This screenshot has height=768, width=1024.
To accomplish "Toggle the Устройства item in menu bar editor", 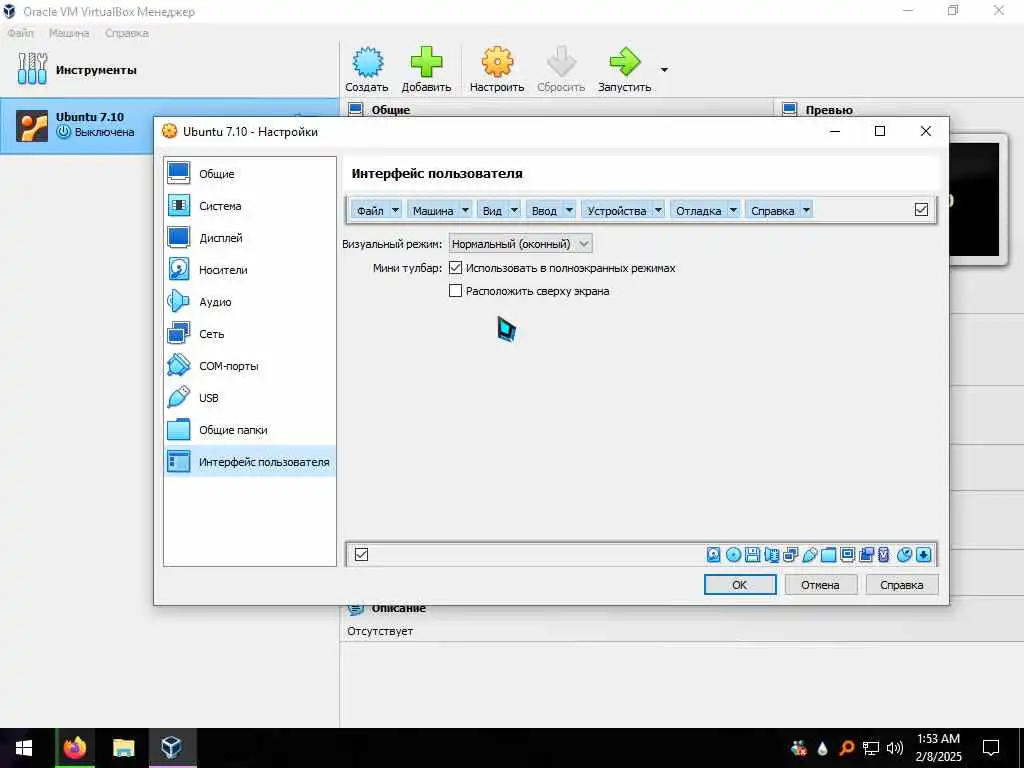I will pos(616,210).
